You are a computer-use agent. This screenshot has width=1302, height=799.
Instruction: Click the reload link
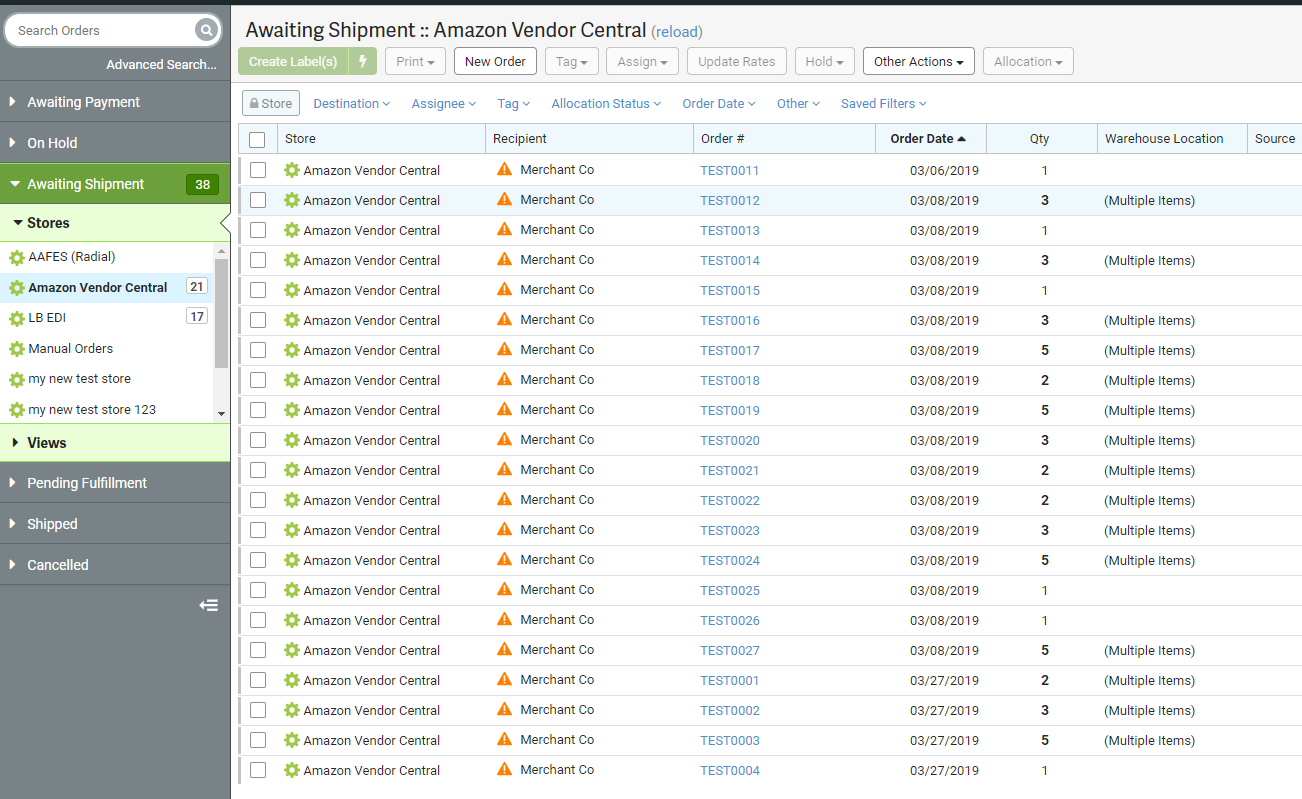(677, 32)
